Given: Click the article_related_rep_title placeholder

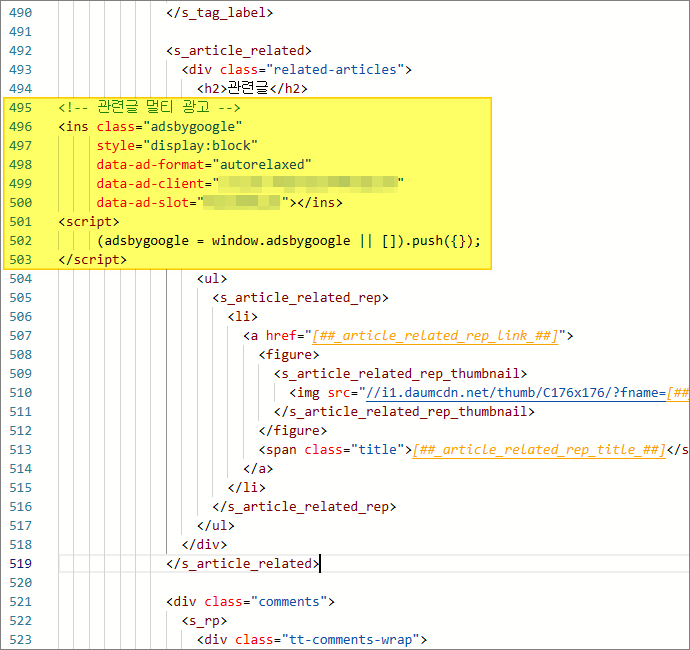Looking at the screenshot, I should pyautogui.click(x=539, y=450).
